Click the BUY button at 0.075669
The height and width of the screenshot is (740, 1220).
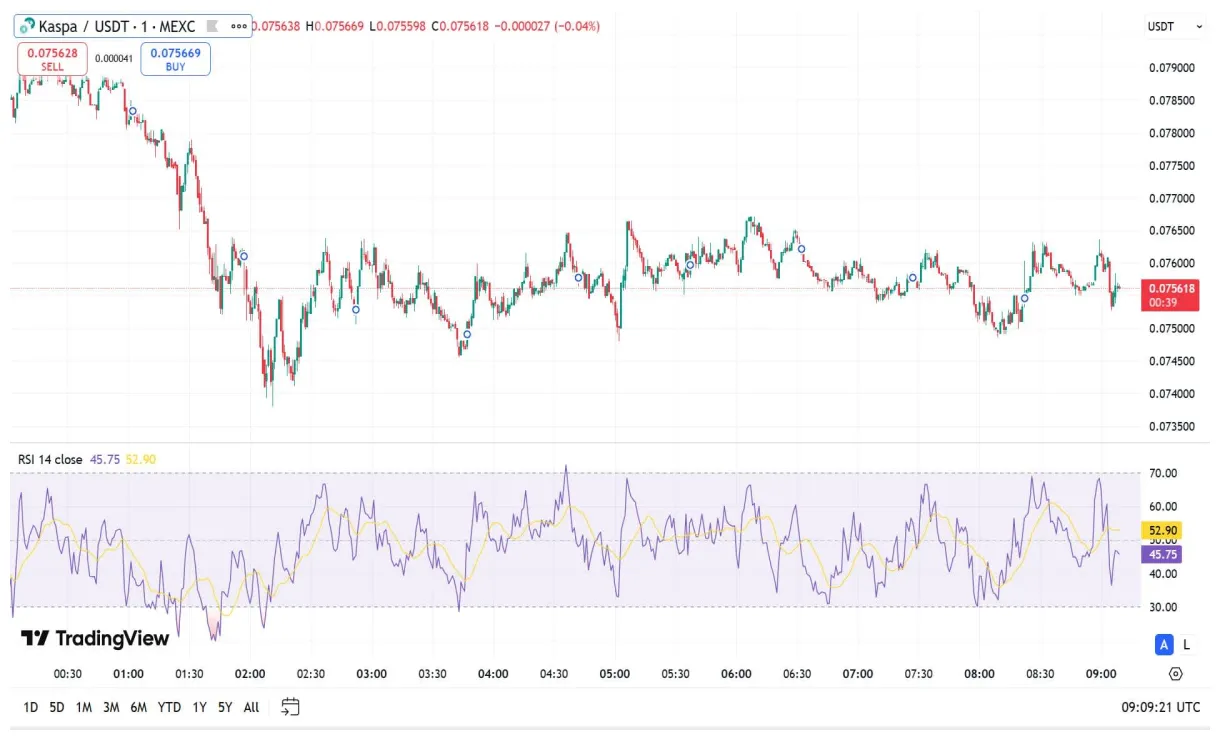[175, 59]
